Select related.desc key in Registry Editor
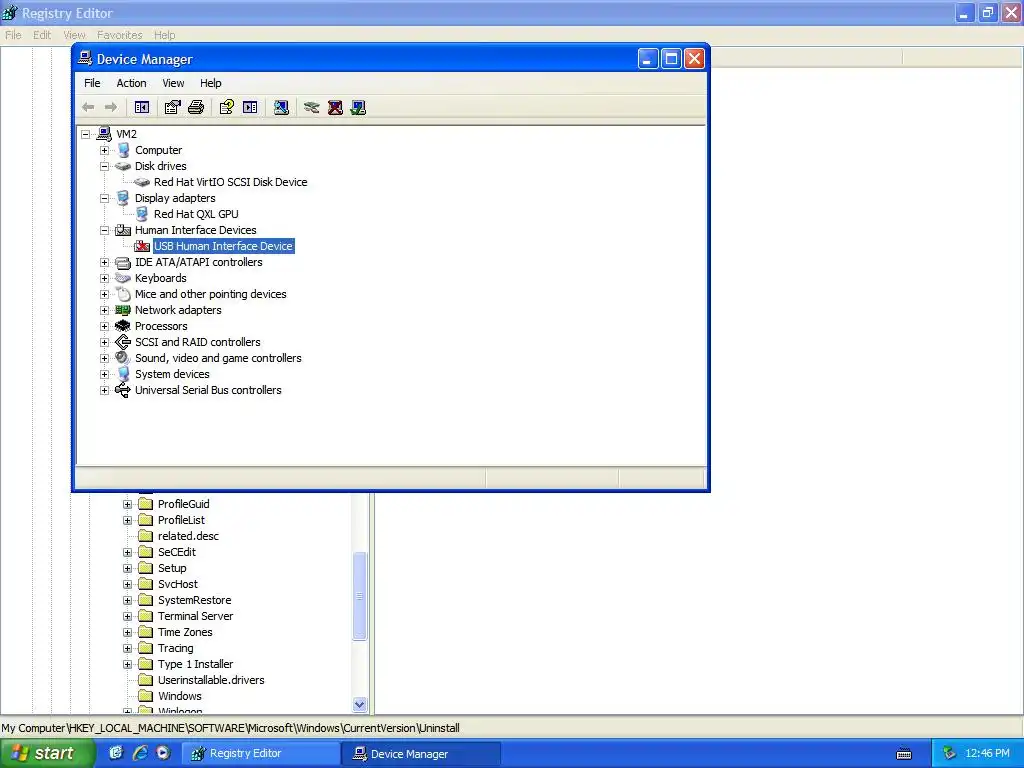This screenshot has width=1024, height=768. [188, 536]
